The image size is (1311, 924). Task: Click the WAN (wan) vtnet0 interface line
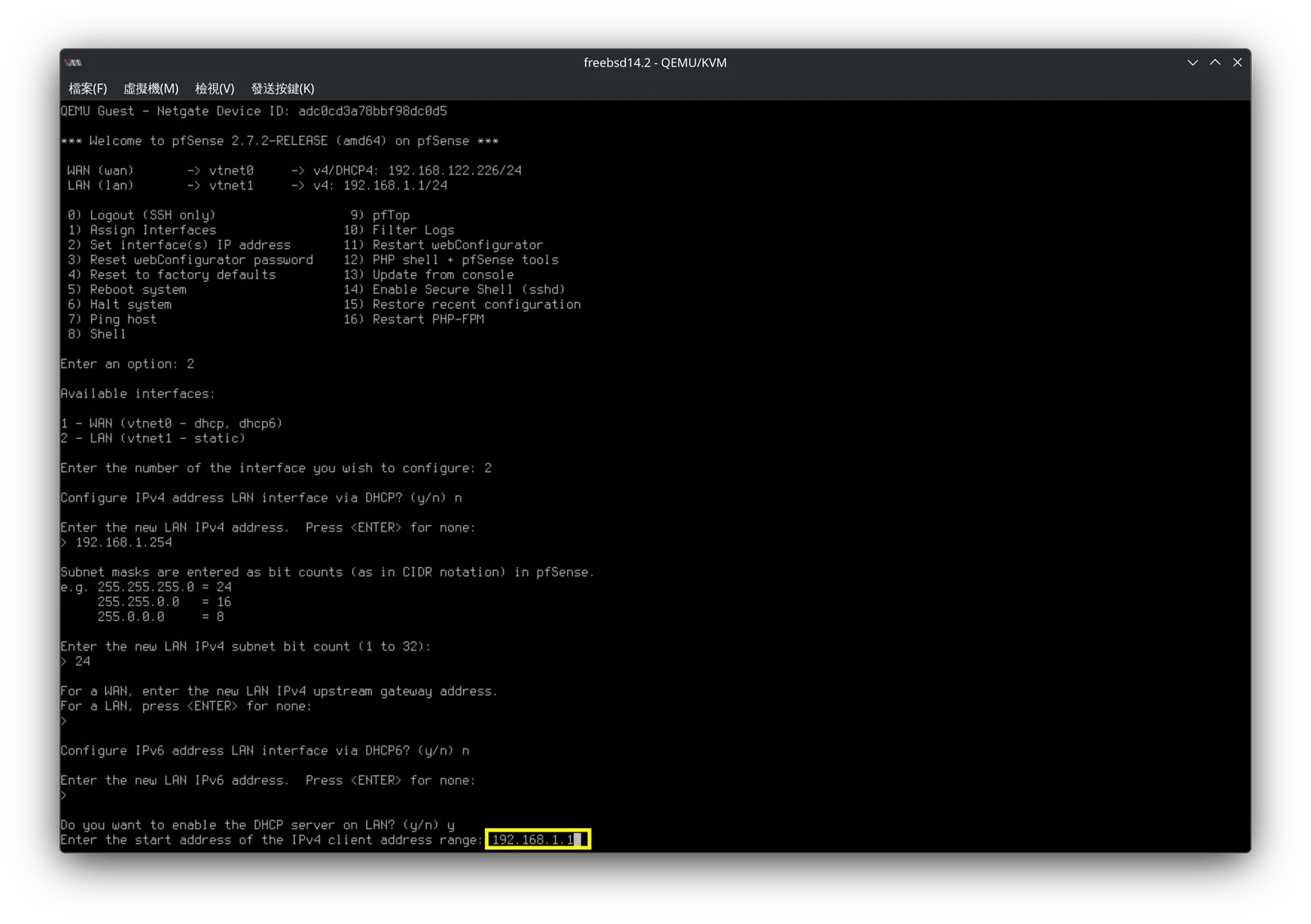point(294,170)
